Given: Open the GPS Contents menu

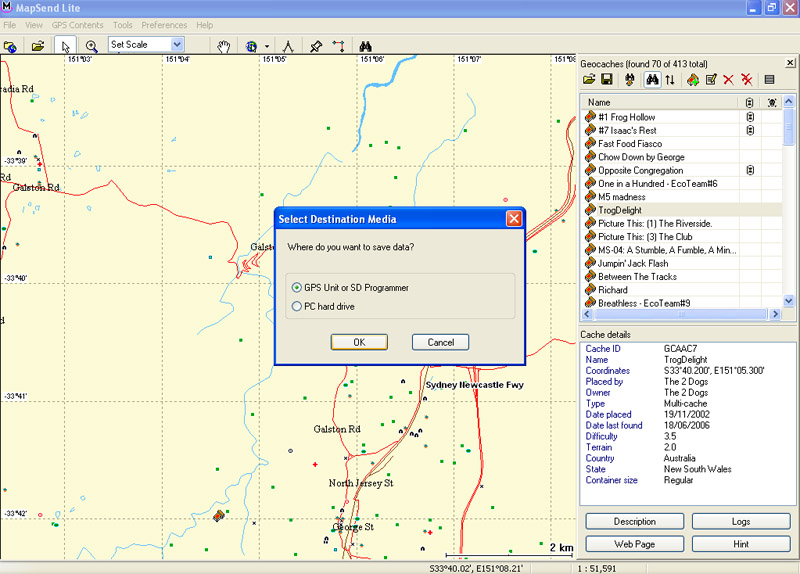Looking at the screenshot, I should (x=77, y=25).
